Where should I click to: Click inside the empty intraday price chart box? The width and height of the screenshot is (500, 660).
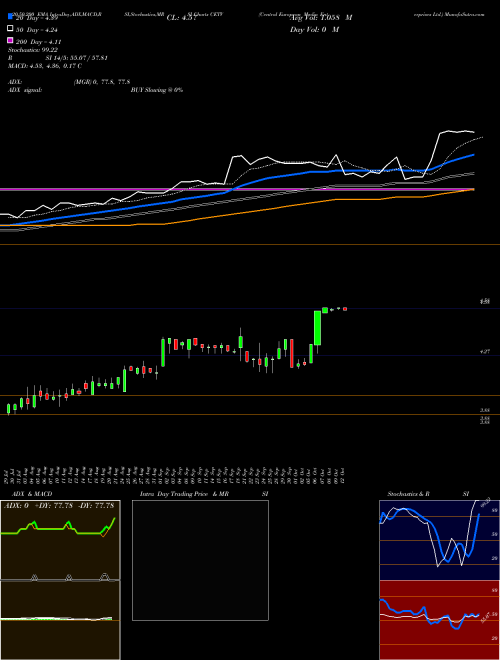coord(200,560)
